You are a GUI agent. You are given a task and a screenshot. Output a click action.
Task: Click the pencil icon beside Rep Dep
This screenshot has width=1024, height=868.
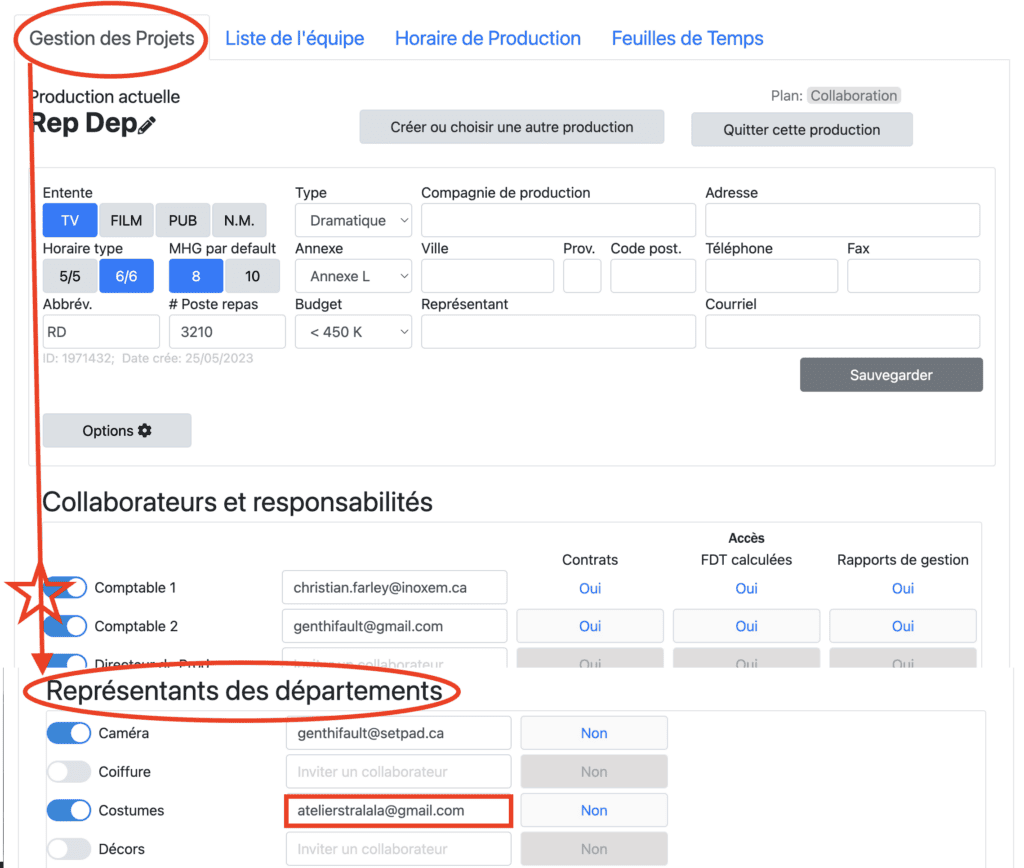[x=147, y=125]
